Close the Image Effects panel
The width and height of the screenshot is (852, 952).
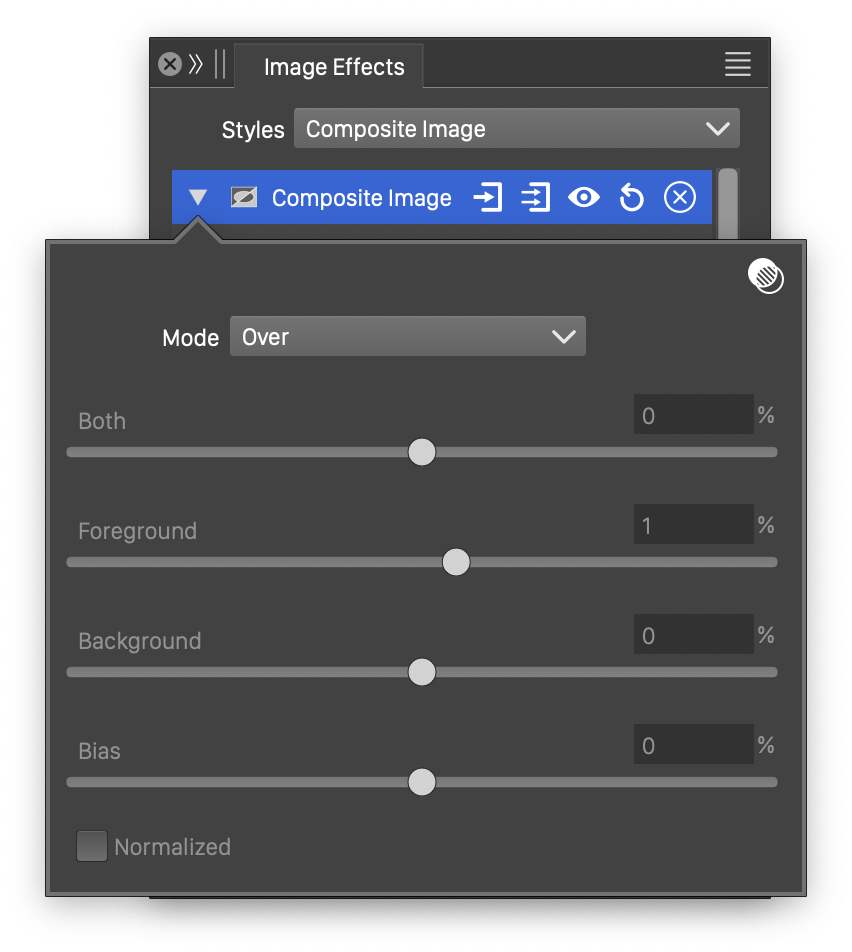pos(170,65)
